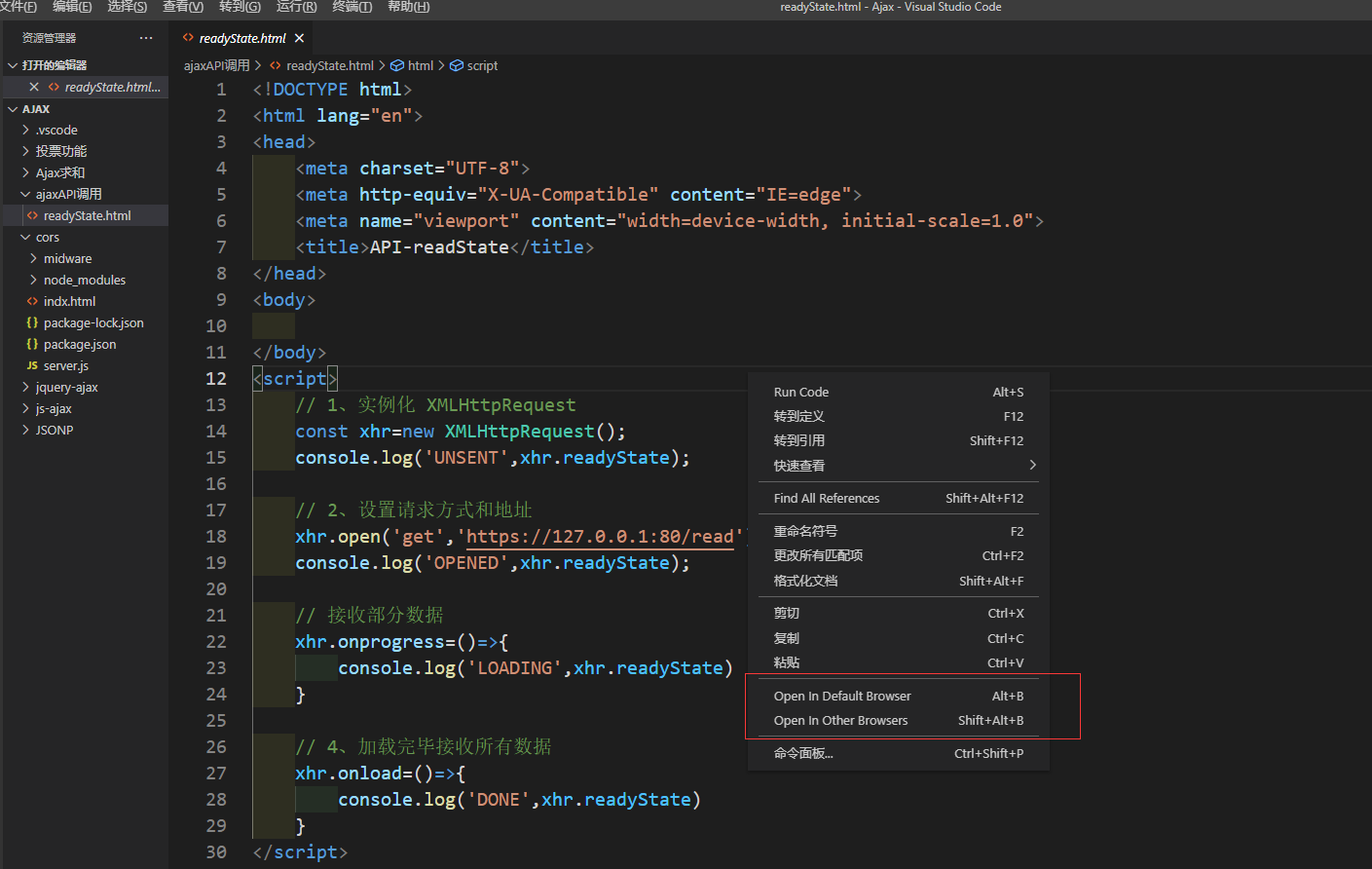Image resolution: width=1372 pixels, height=869 pixels.
Task: Expand the JSONP folder
Action: [x=25, y=430]
